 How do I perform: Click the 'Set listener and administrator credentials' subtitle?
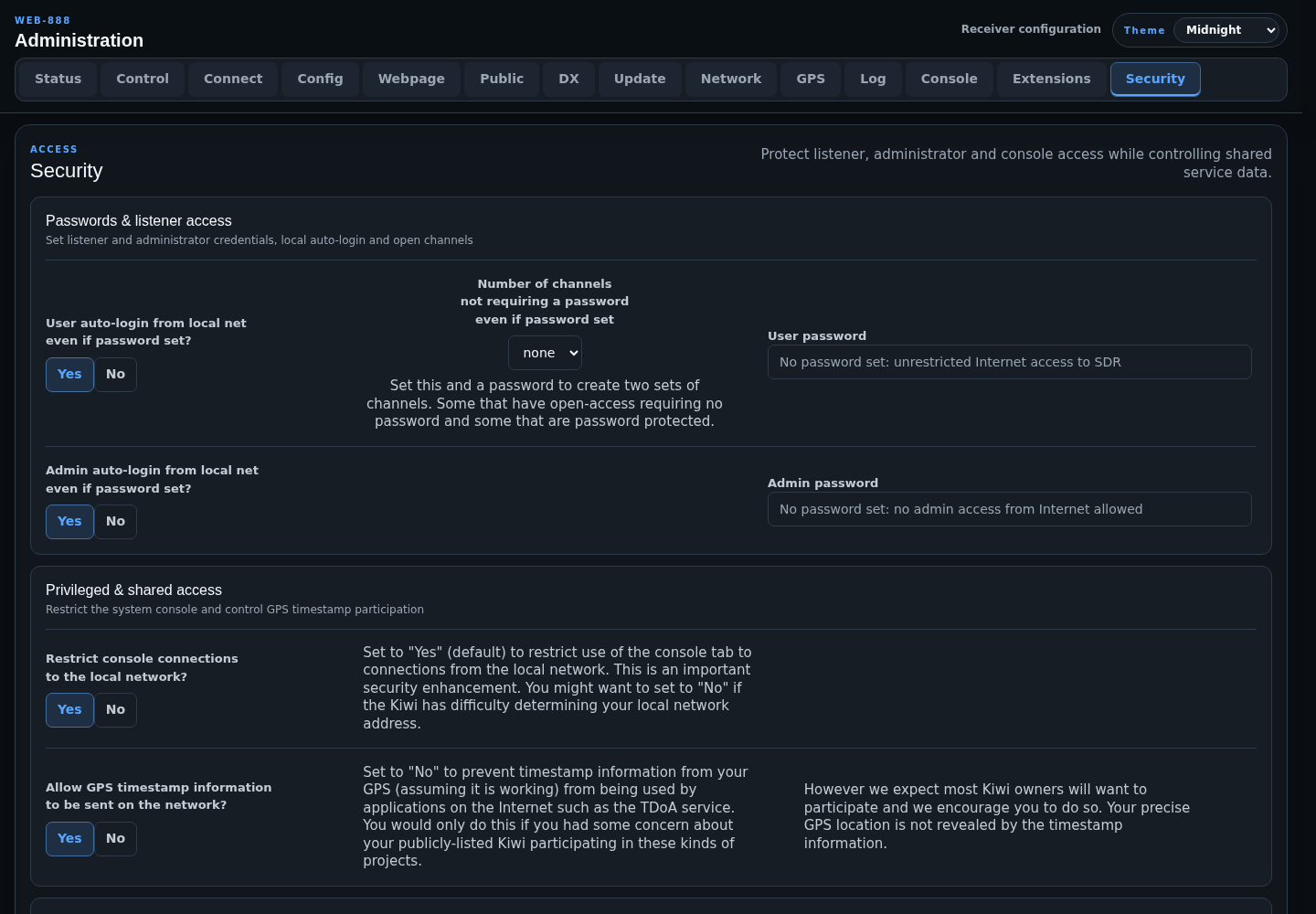pyautogui.click(x=260, y=240)
